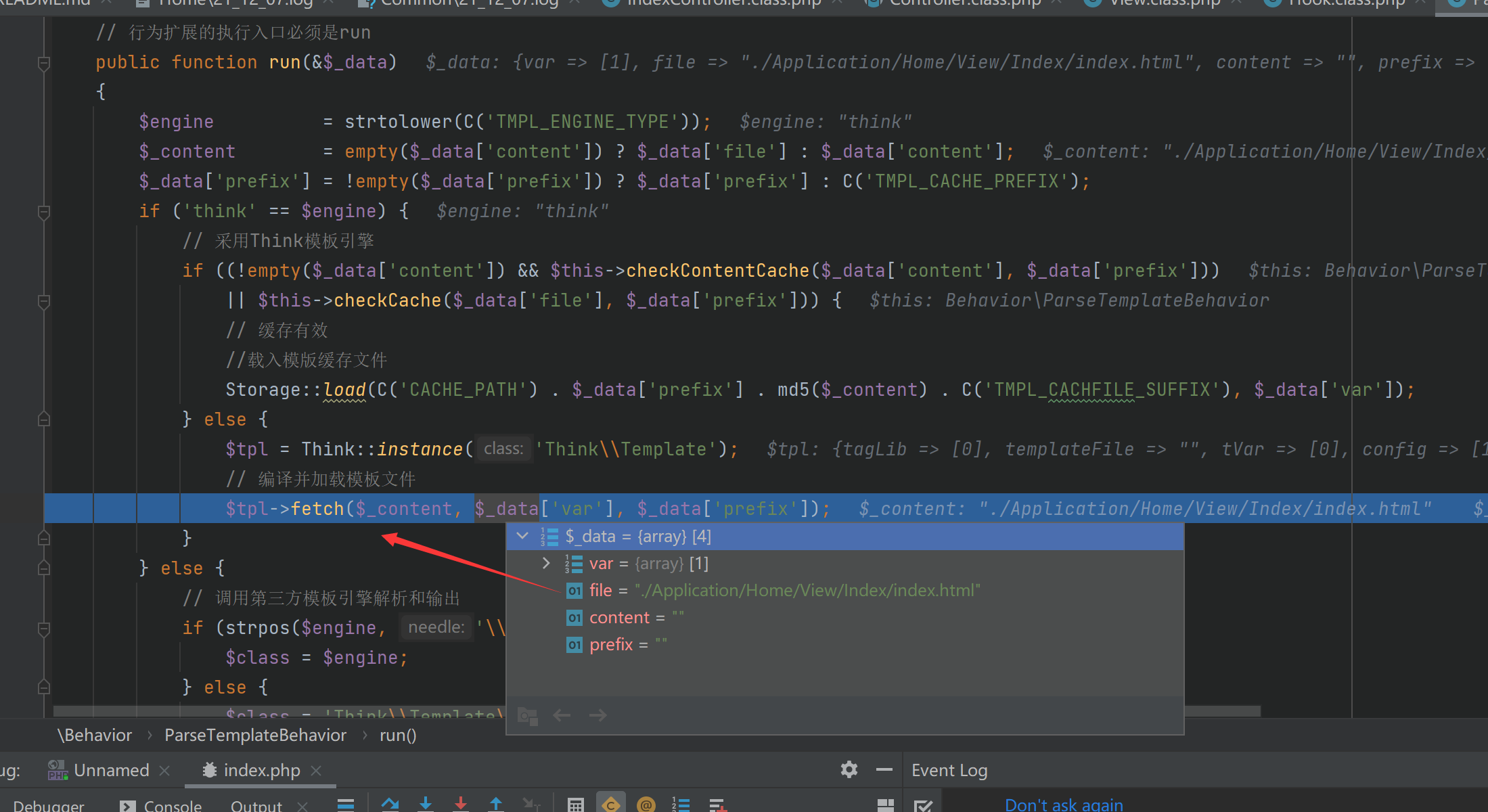
Task: Fold marker beside '} else {' calling third-party engine
Action: pos(44,568)
